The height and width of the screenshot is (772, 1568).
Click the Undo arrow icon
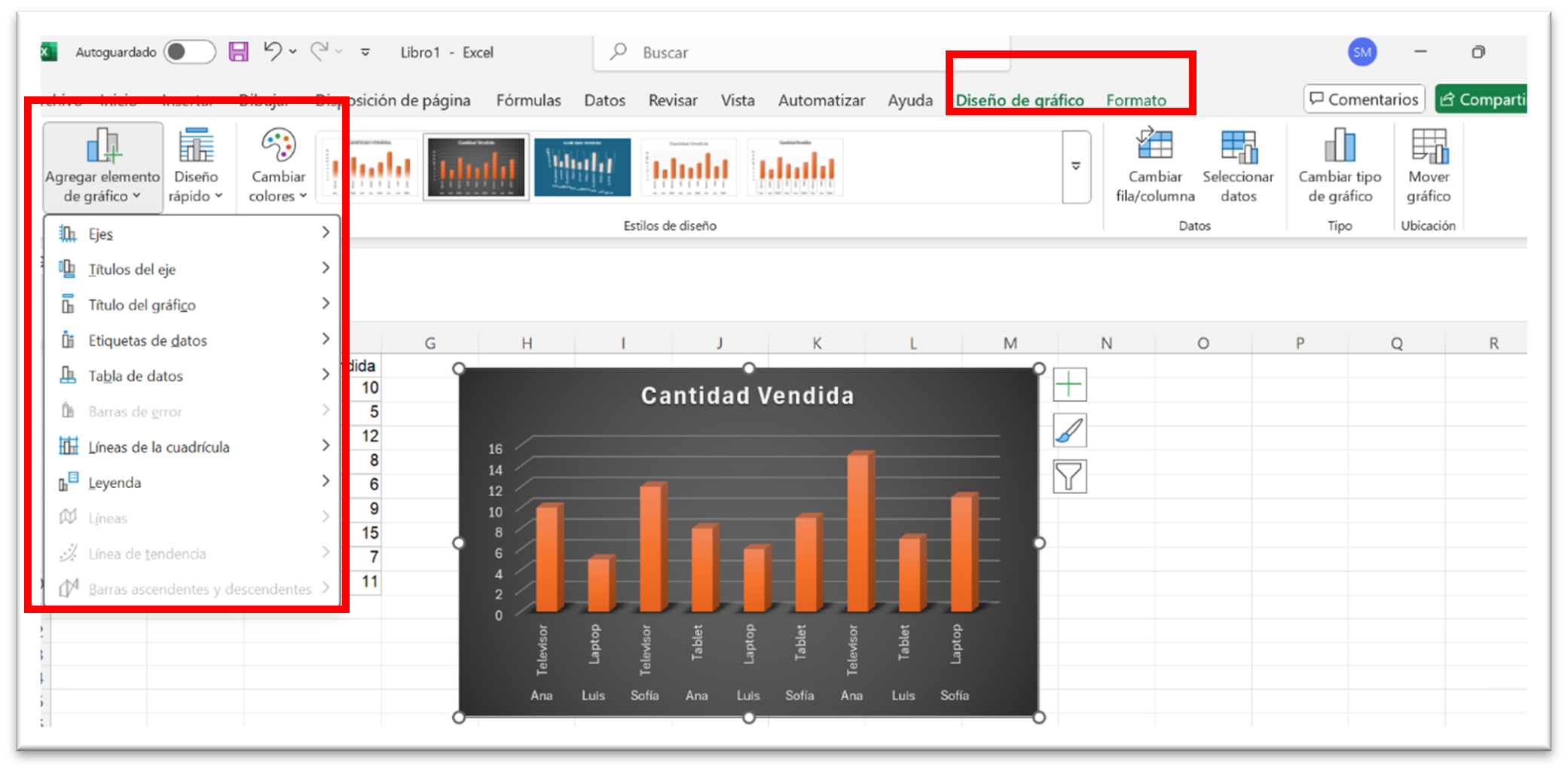[272, 51]
